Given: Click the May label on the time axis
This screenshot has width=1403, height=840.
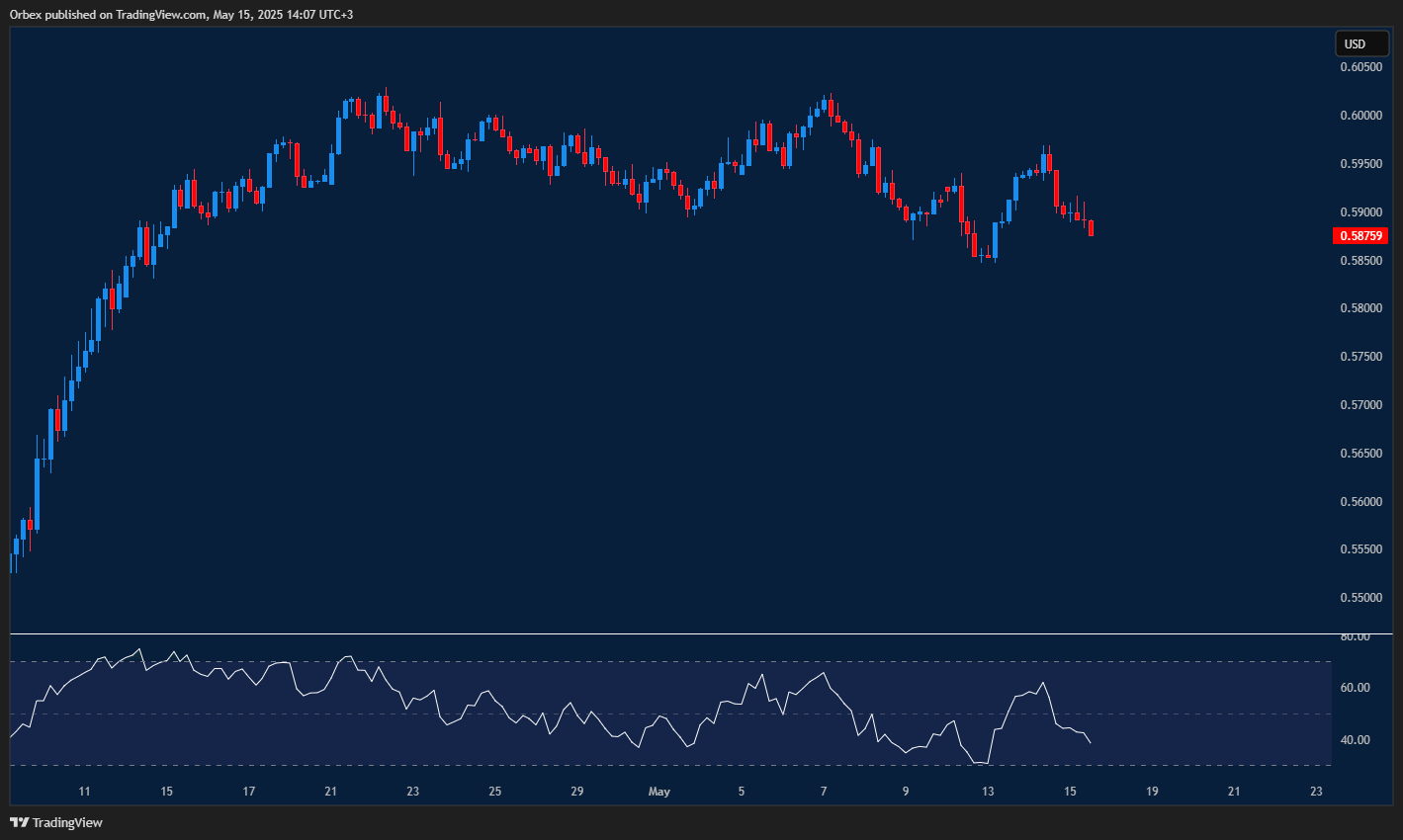Looking at the screenshot, I should click(x=658, y=791).
